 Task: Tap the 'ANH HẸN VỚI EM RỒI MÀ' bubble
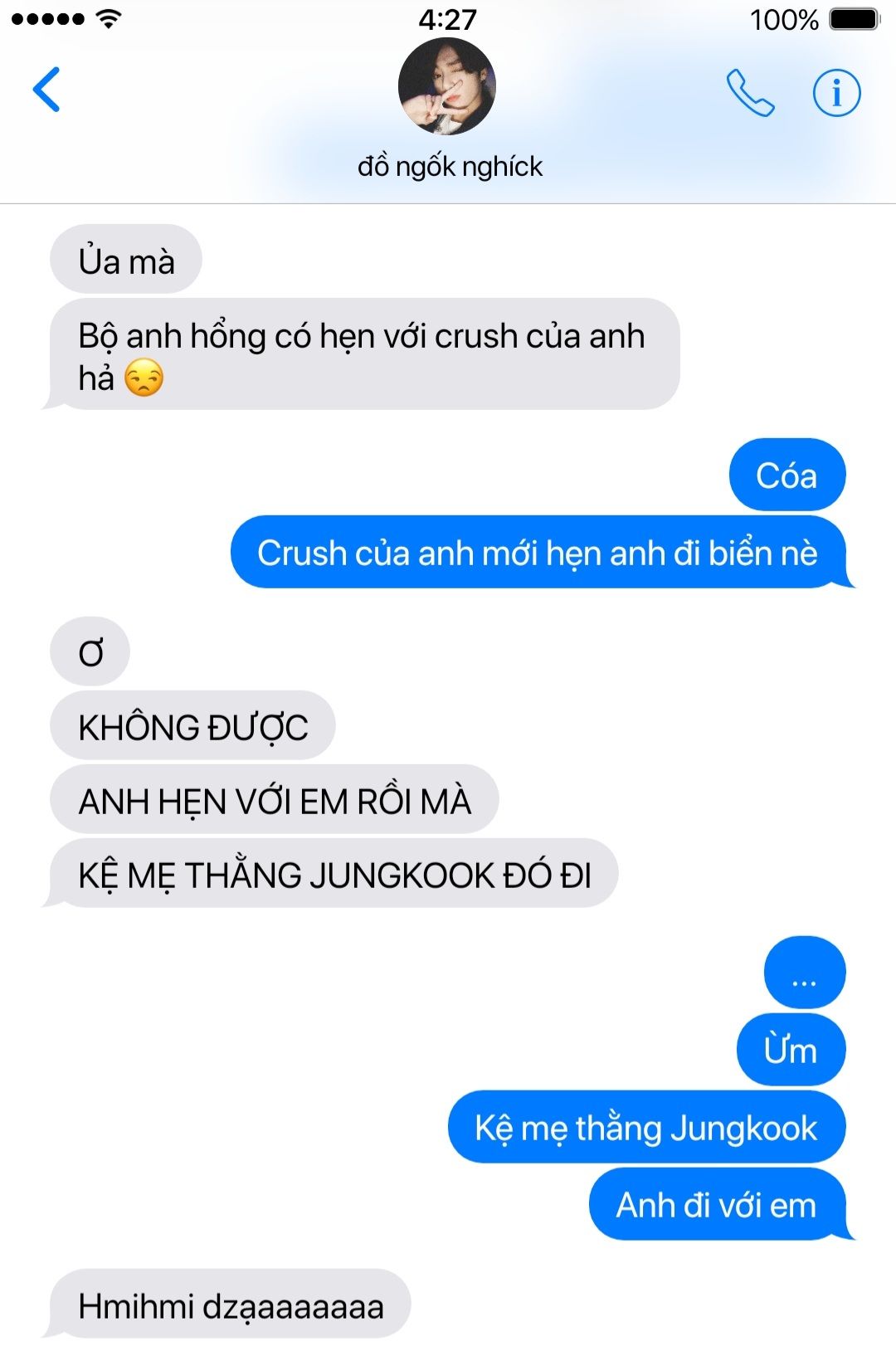[275, 799]
